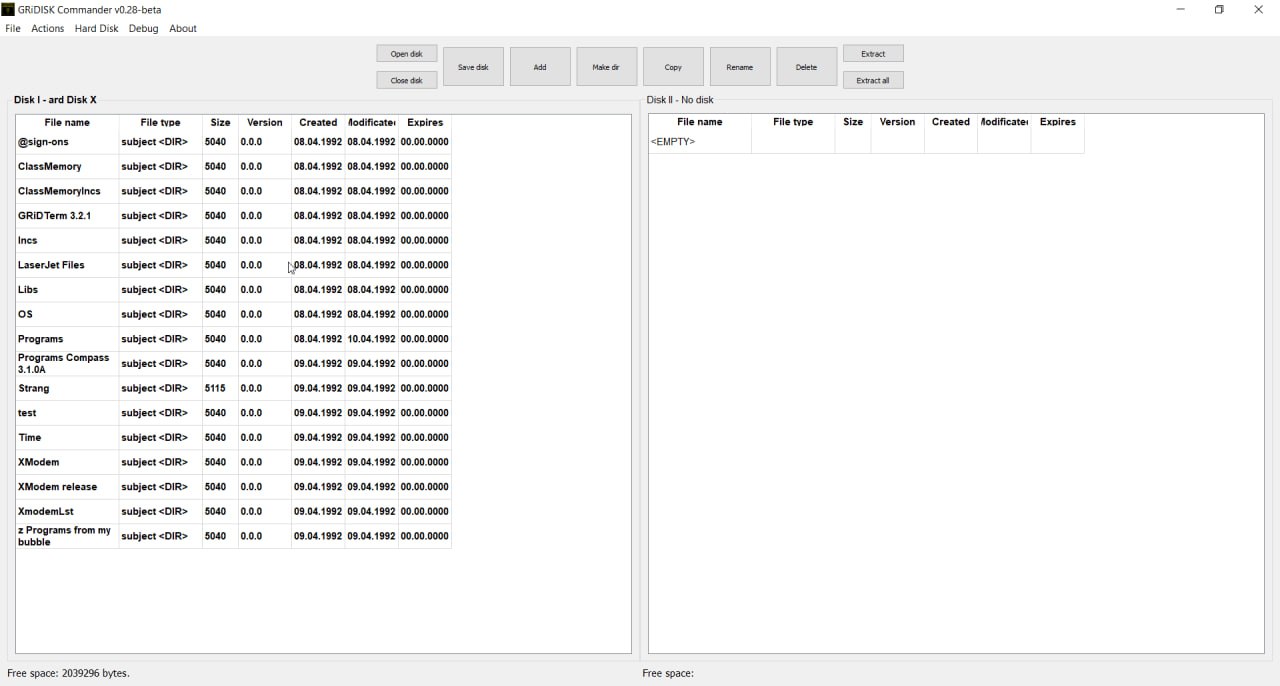Open the File menu
The width and height of the screenshot is (1280, 686).
[x=13, y=29]
